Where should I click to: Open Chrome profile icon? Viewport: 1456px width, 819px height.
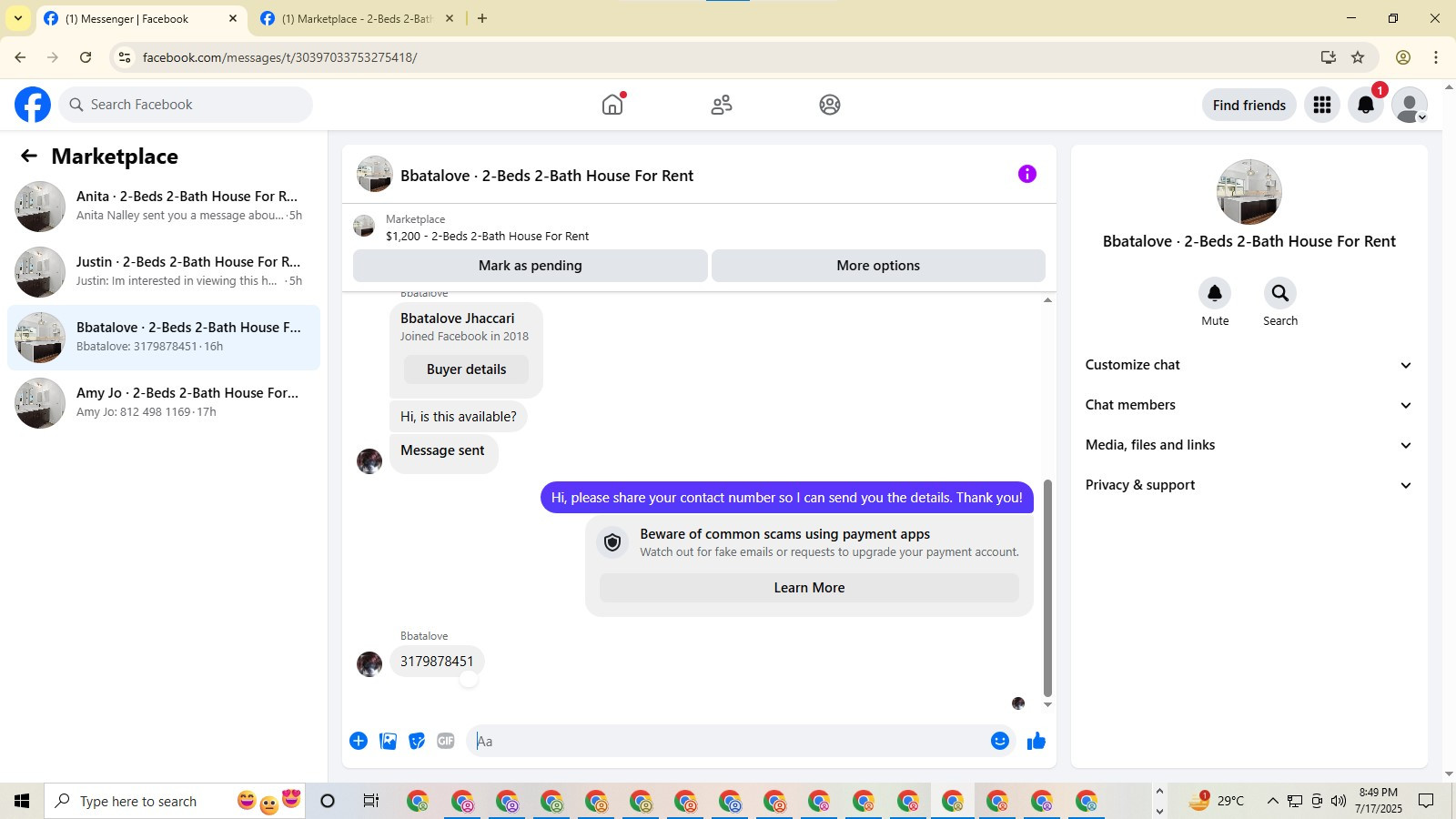click(x=1403, y=57)
